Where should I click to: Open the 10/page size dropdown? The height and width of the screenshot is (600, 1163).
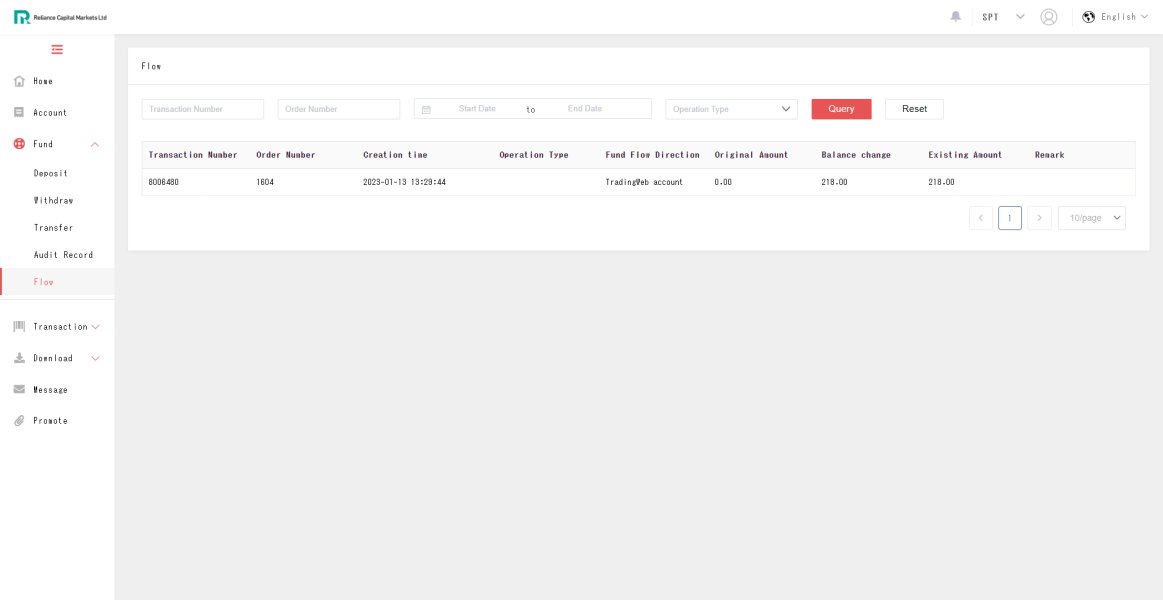coord(1092,218)
